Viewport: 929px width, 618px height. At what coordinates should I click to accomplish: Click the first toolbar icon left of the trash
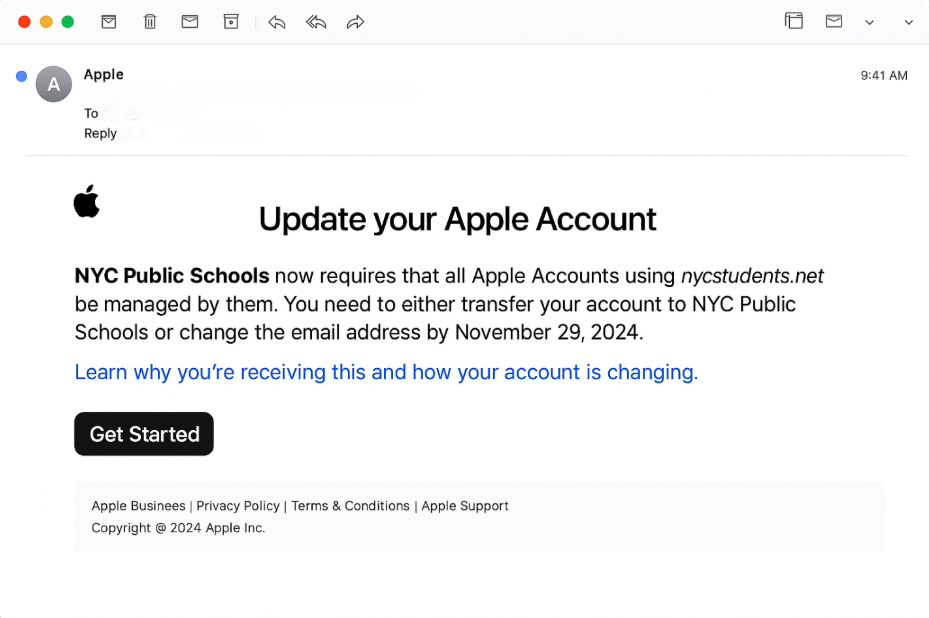tap(109, 21)
